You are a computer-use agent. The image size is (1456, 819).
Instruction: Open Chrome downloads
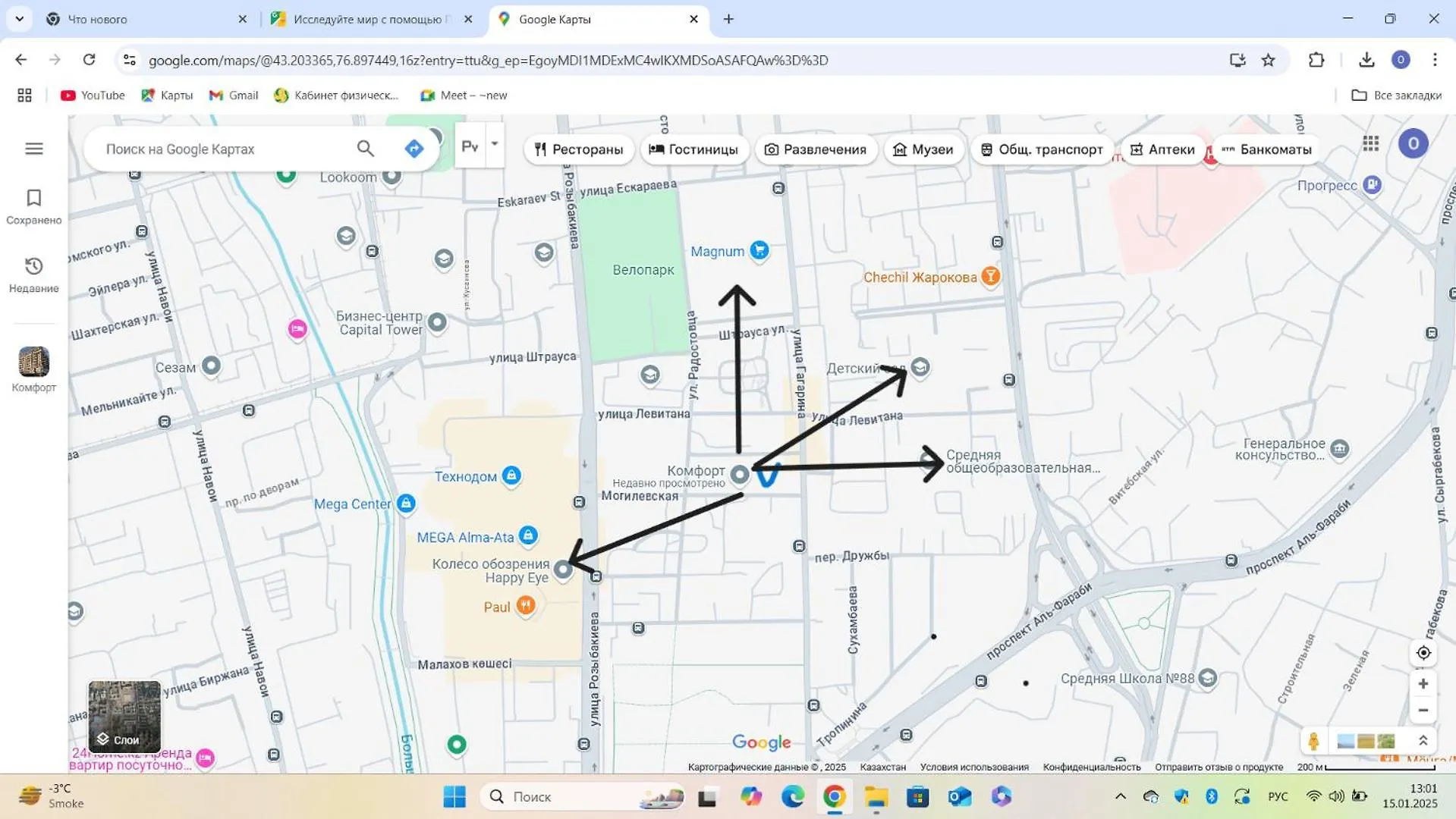click(x=1366, y=60)
